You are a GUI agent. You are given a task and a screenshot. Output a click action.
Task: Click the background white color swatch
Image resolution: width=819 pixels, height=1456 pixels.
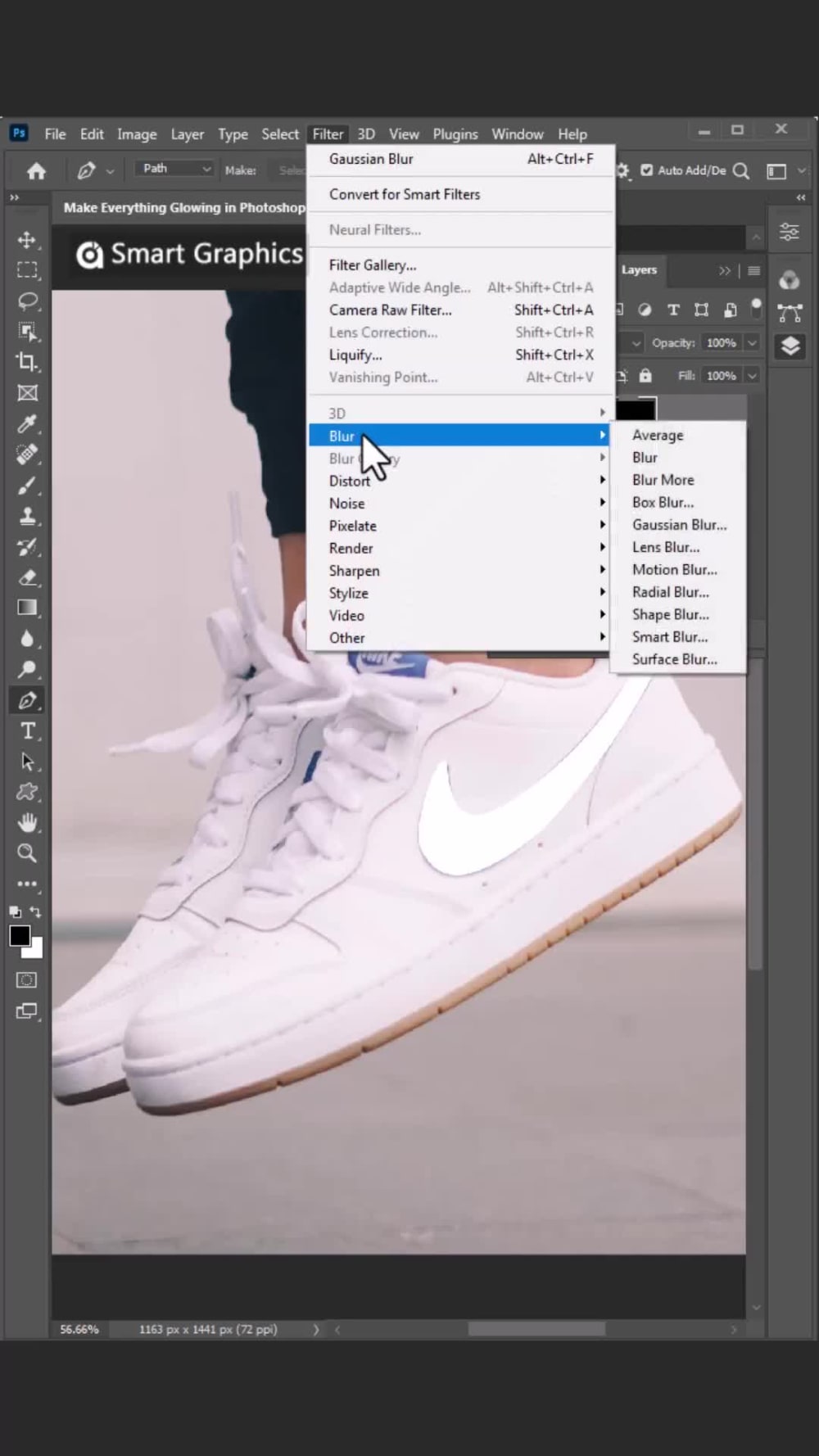(x=34, y=950)
